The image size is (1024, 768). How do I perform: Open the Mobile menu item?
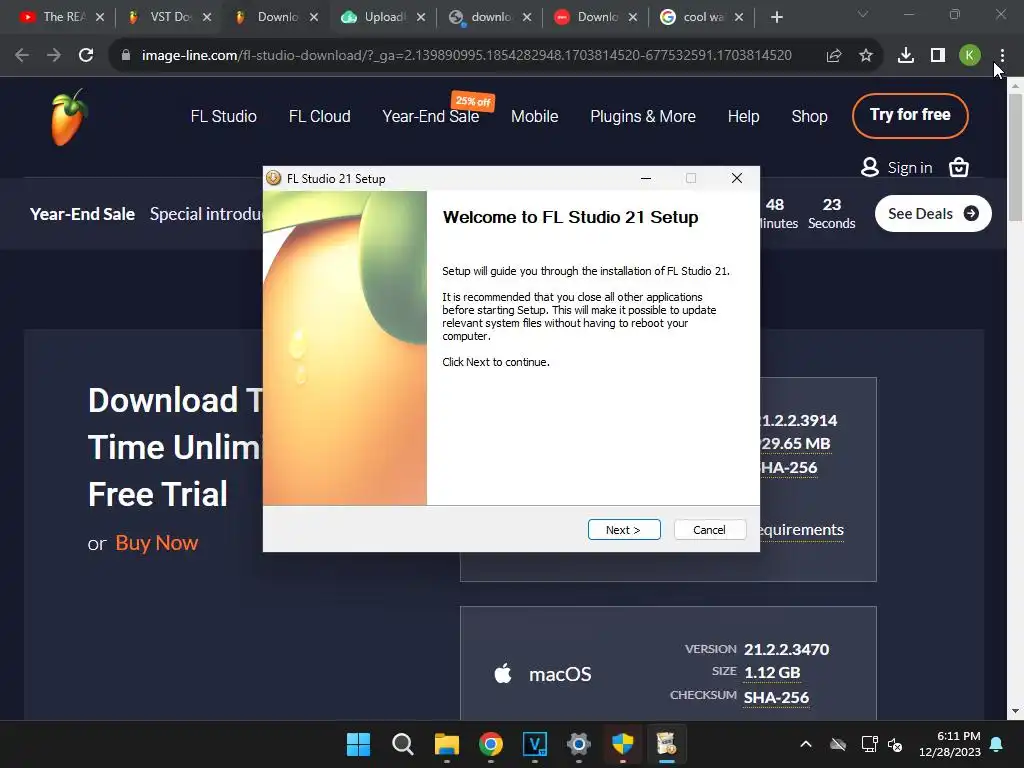coord(534,116)
